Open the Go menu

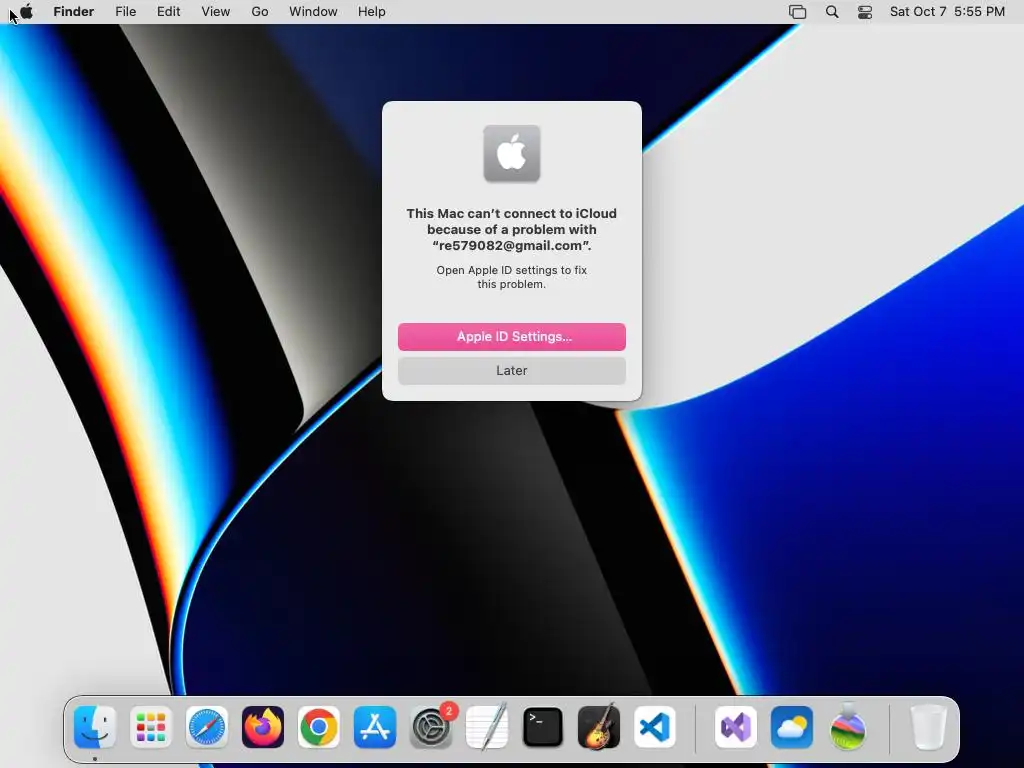point(260,12)
